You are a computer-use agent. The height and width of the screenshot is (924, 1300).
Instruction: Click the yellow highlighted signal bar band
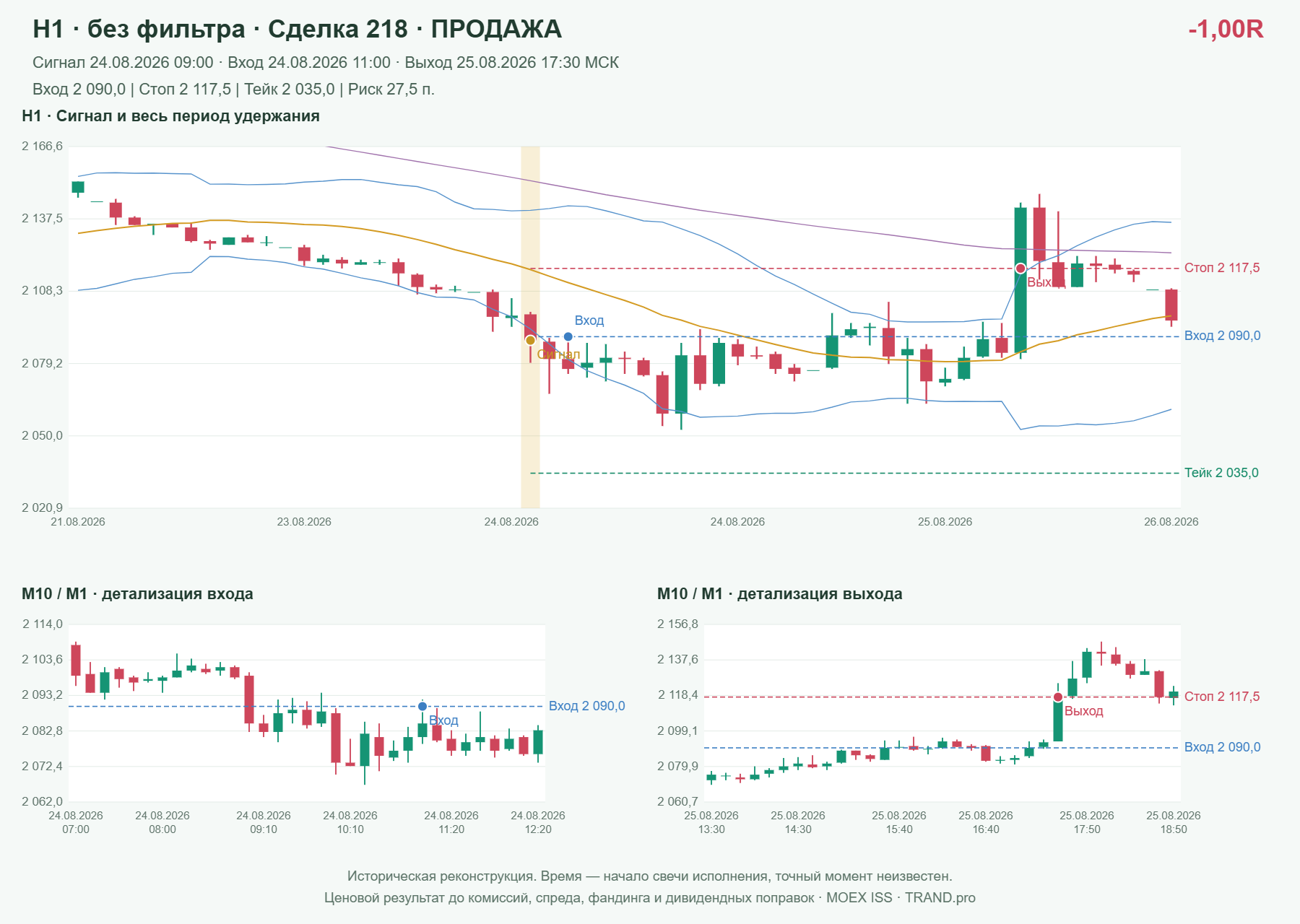click(530, 327)
